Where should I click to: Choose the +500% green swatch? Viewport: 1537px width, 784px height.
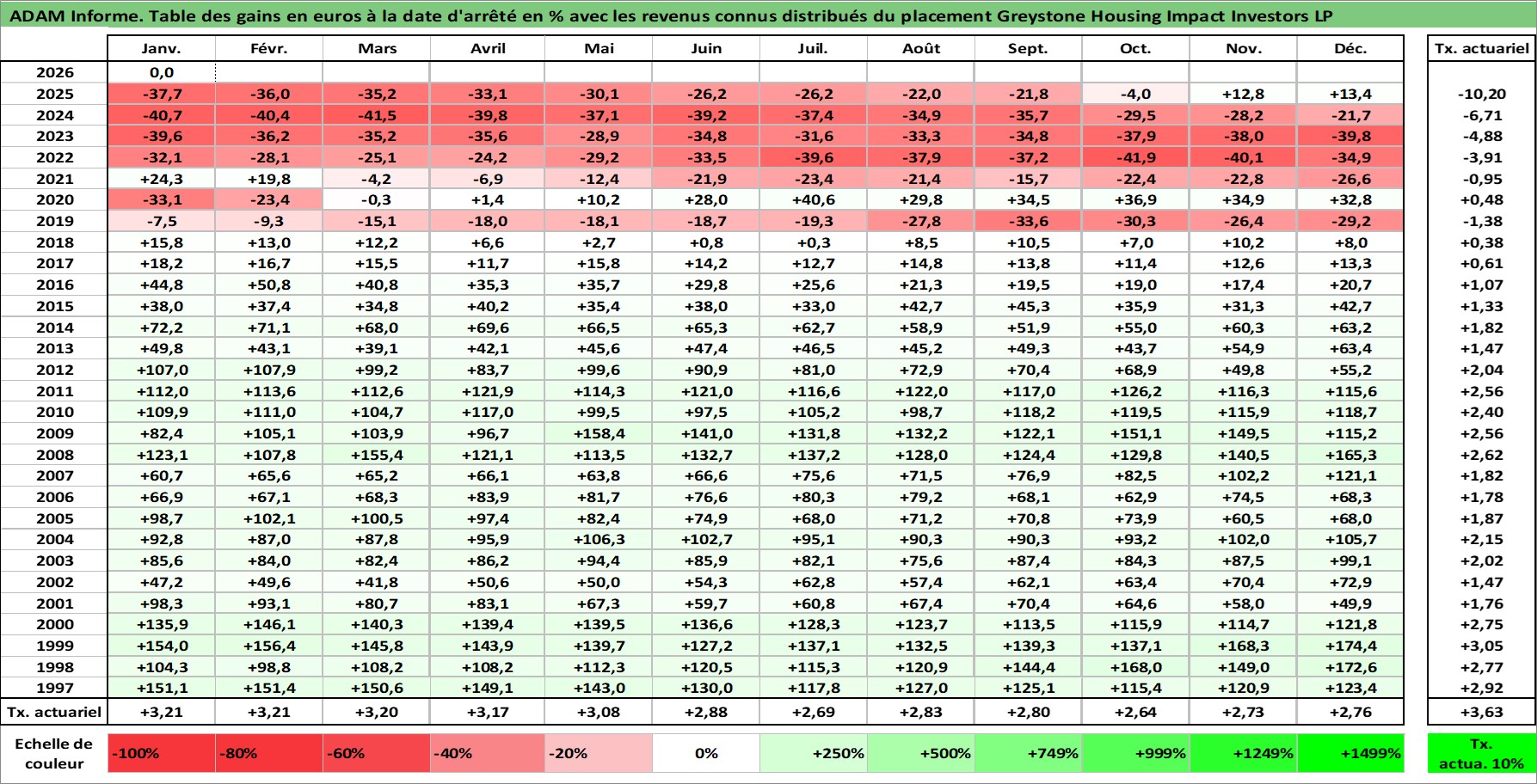coord(921,753)
